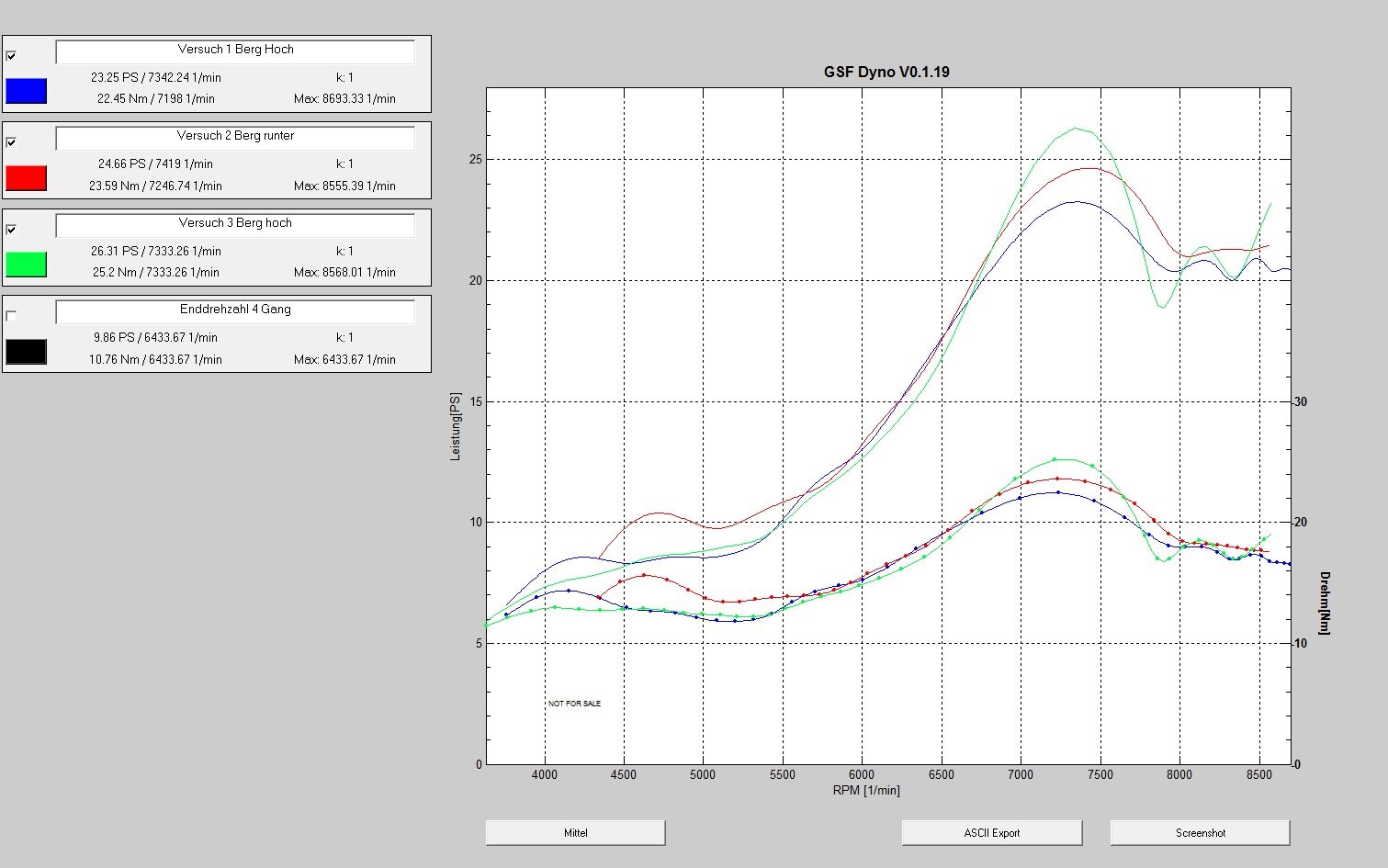Click the green power curve peak
Viewport: 1388px width, 868px height.
point(1075,129)
